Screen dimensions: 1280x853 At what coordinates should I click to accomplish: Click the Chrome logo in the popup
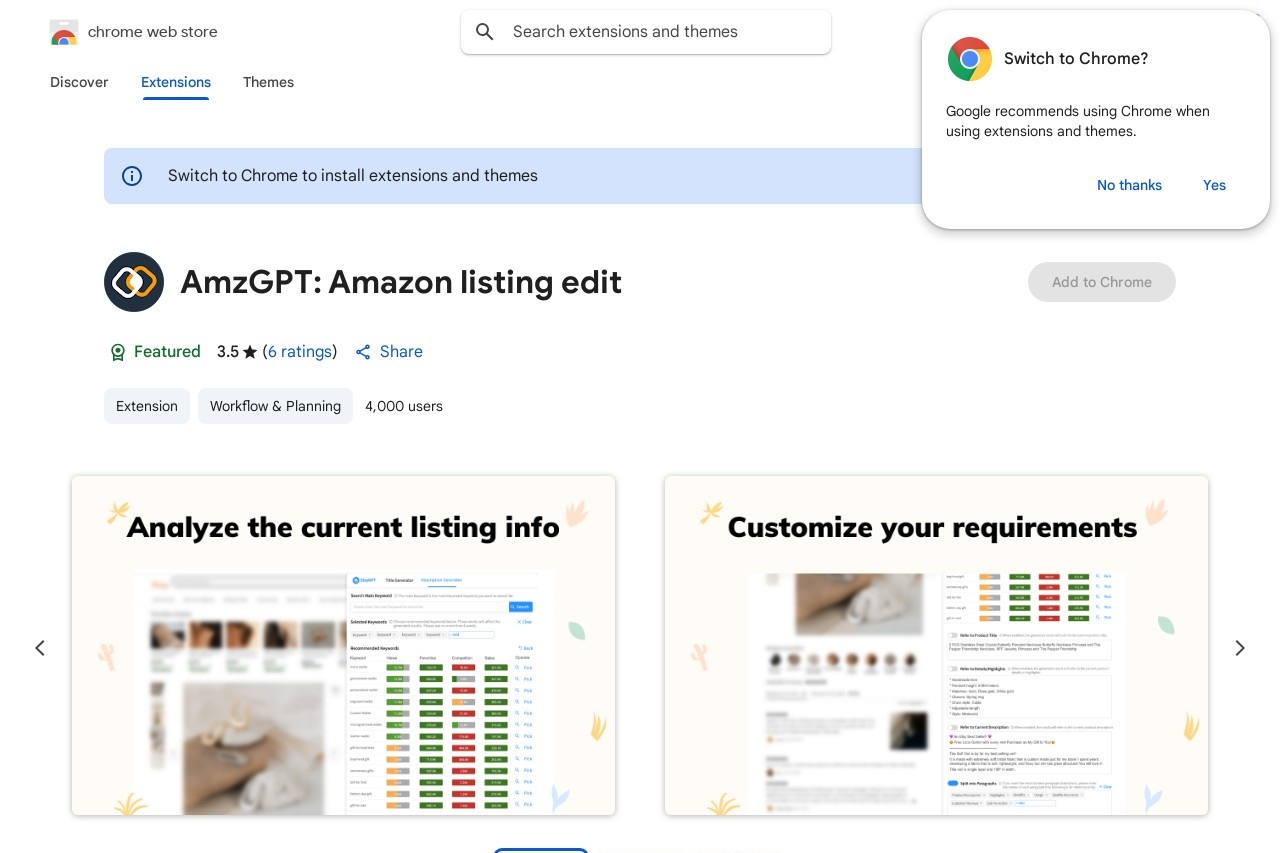coord(969,59)
